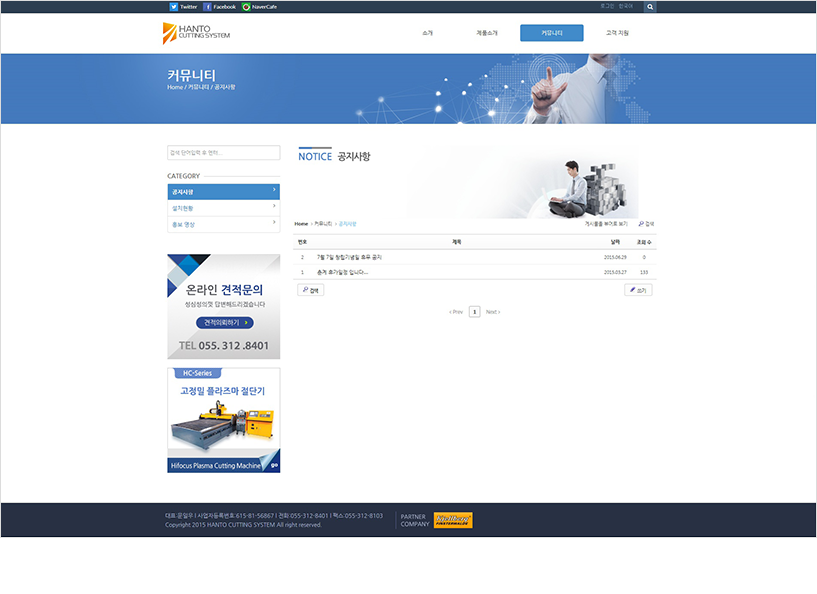Open the 고객 지원 menu in main navigation

617,33
